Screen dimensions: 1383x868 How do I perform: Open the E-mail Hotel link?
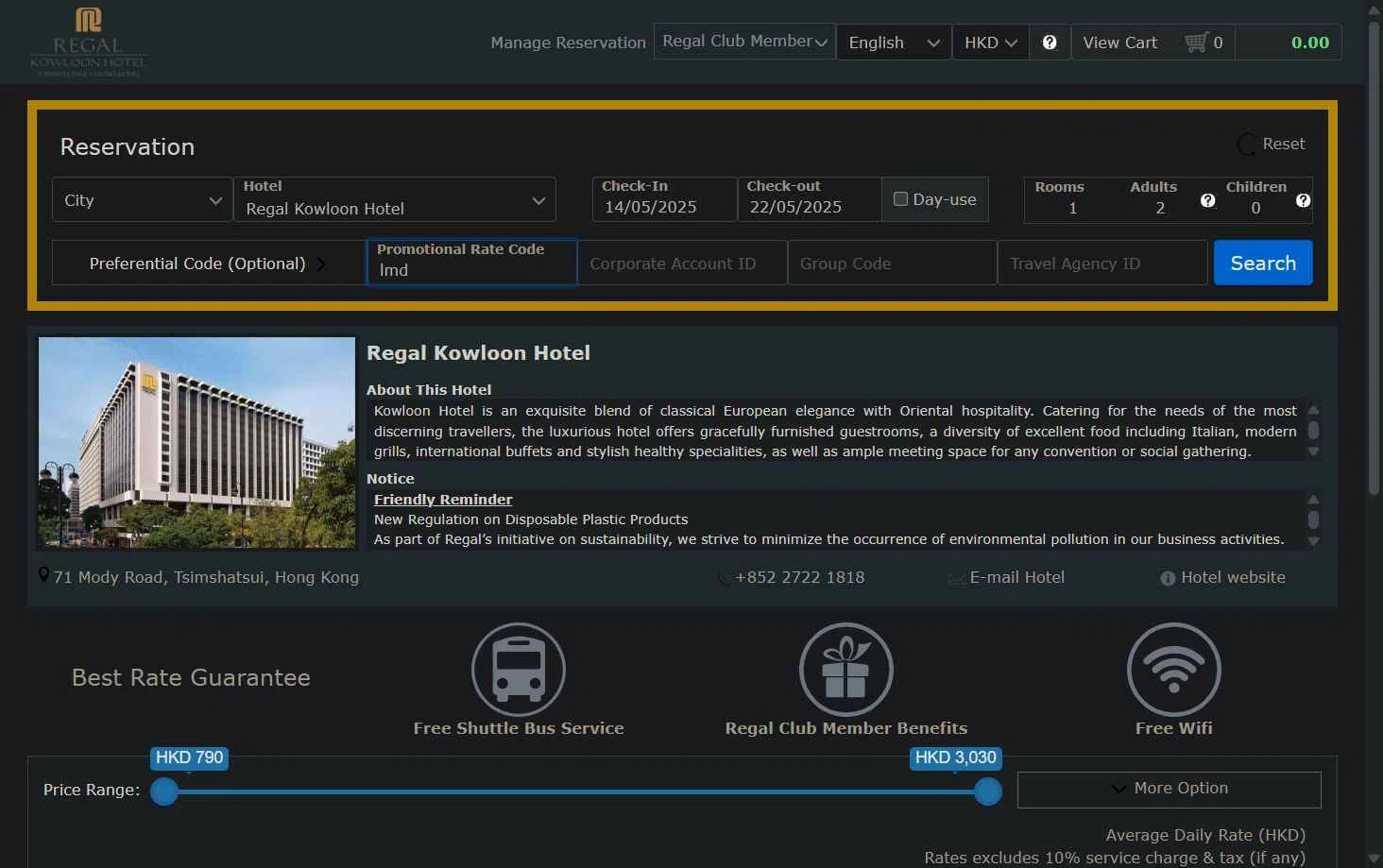(x=1016, y=577)
